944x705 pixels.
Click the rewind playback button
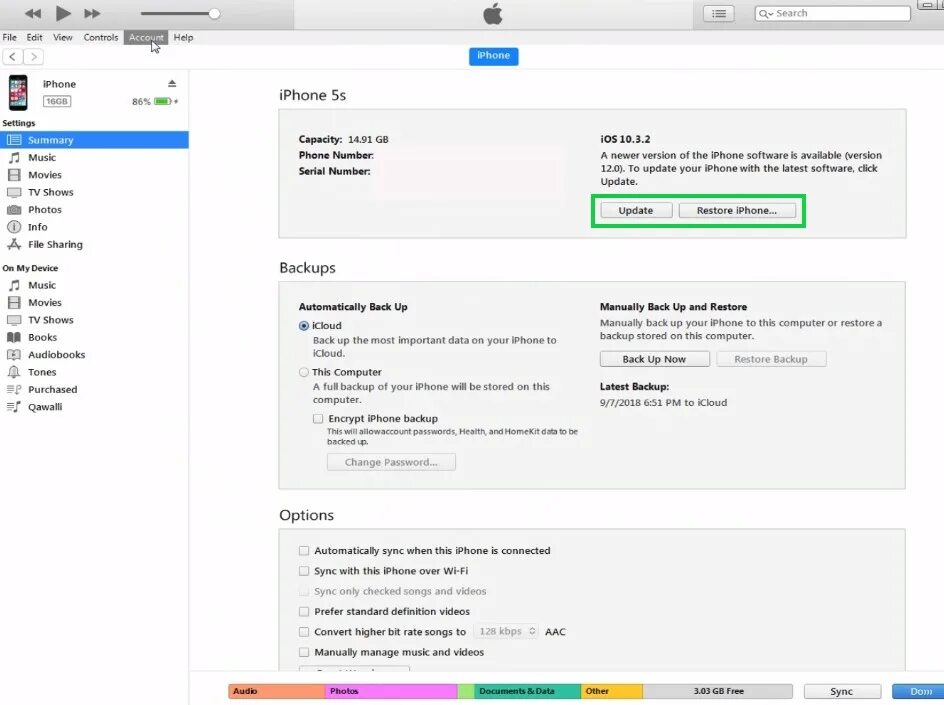[x=33, y=13]
